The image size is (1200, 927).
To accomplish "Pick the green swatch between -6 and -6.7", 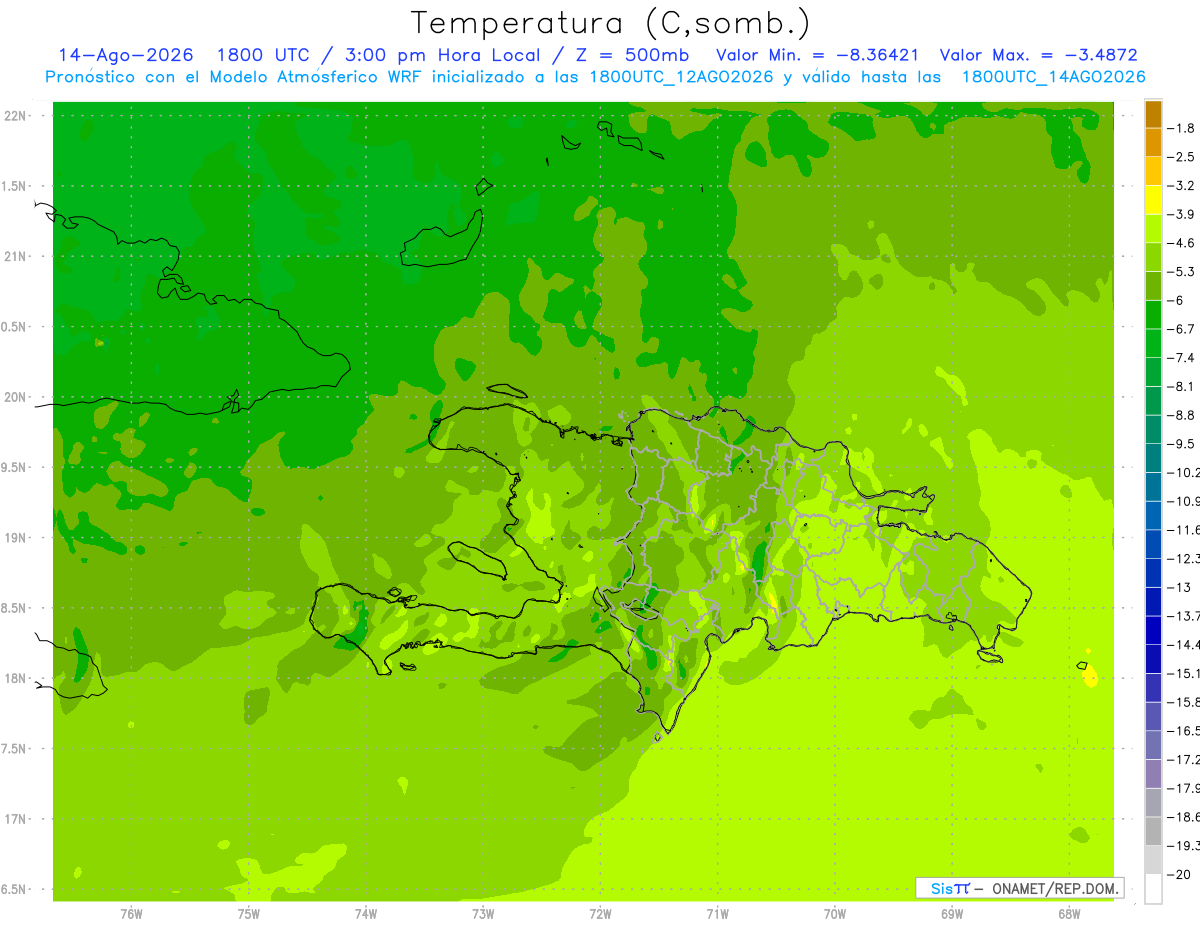I will pos(1153,315).
